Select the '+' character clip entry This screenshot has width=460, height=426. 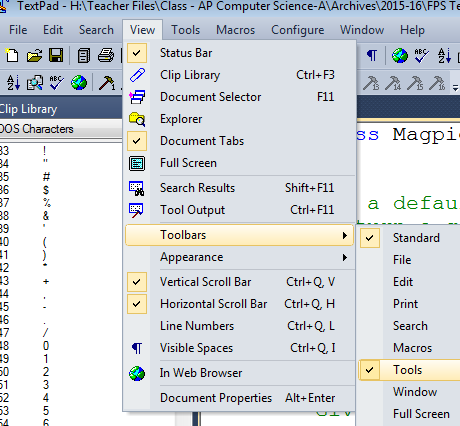[x=46, y=281]
